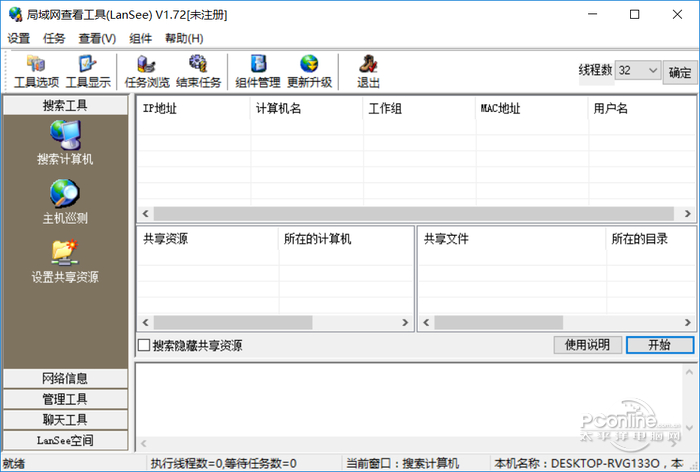
Task: Click the 共享资源 list scroll-right arrow
Action: tap(405, 322)
